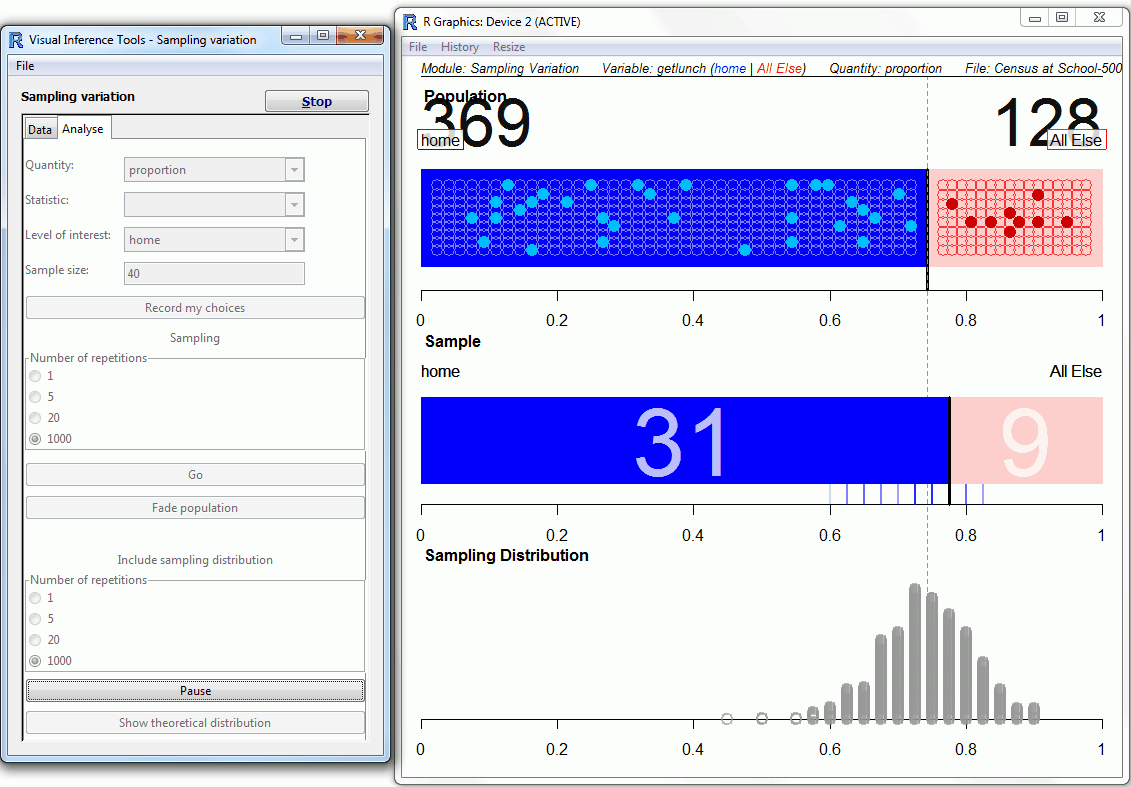Click the R logo in R Graphics title bar
The image size is (1131, 787).
409,21
